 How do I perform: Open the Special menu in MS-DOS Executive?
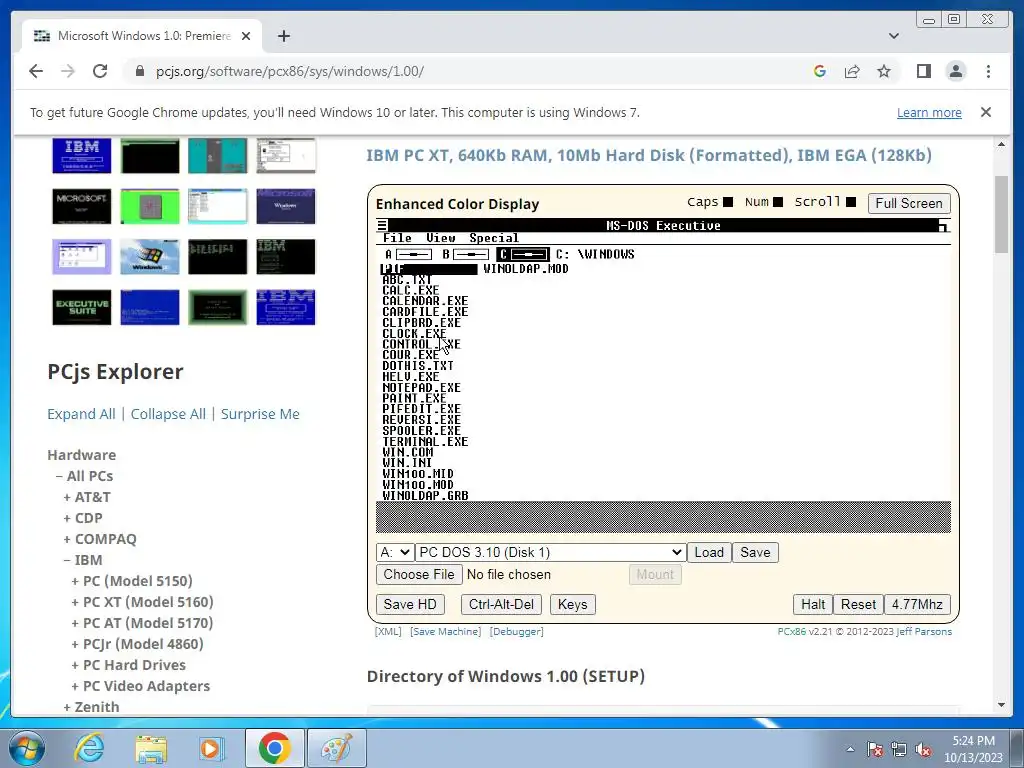click(x=494, y=238)
